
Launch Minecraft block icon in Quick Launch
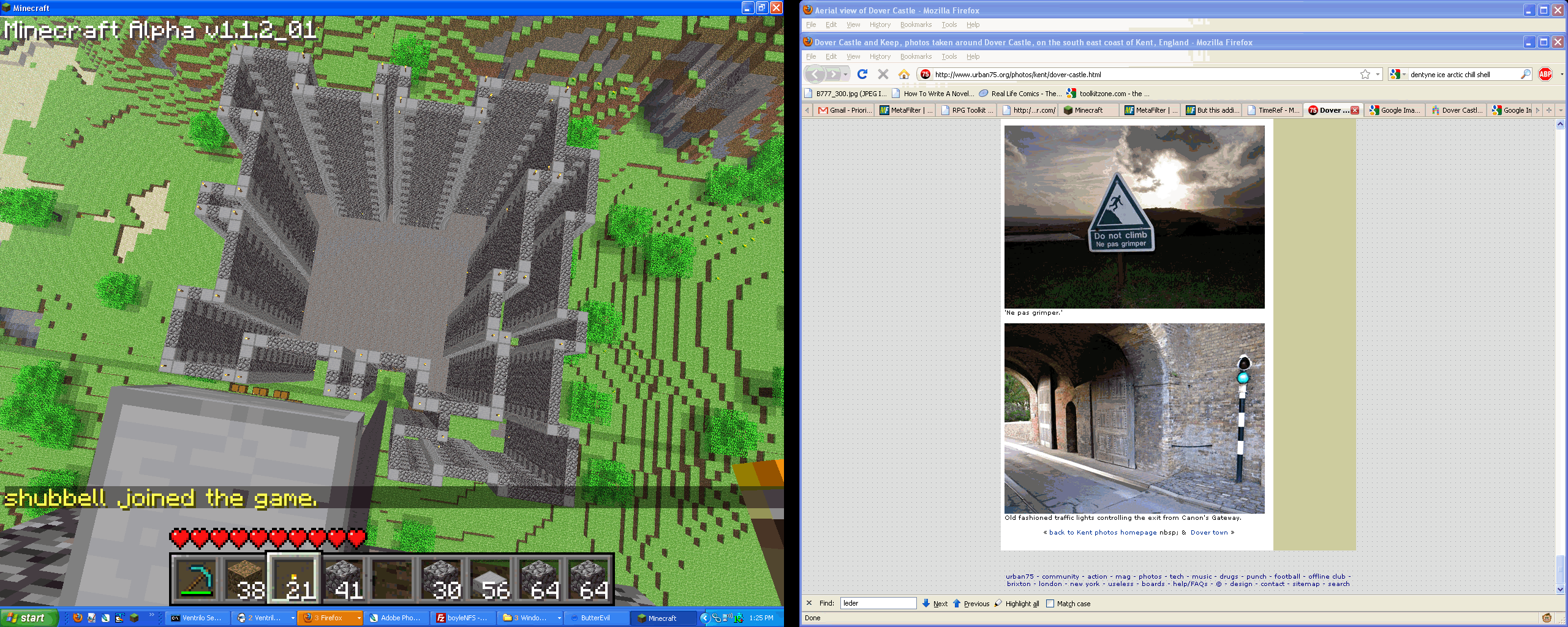point(134,618)
